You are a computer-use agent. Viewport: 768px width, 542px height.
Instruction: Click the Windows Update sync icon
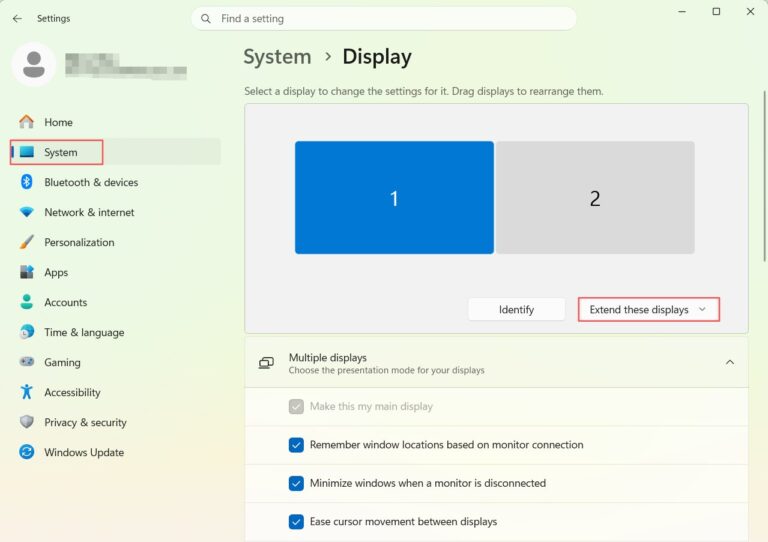pos(26,452)
